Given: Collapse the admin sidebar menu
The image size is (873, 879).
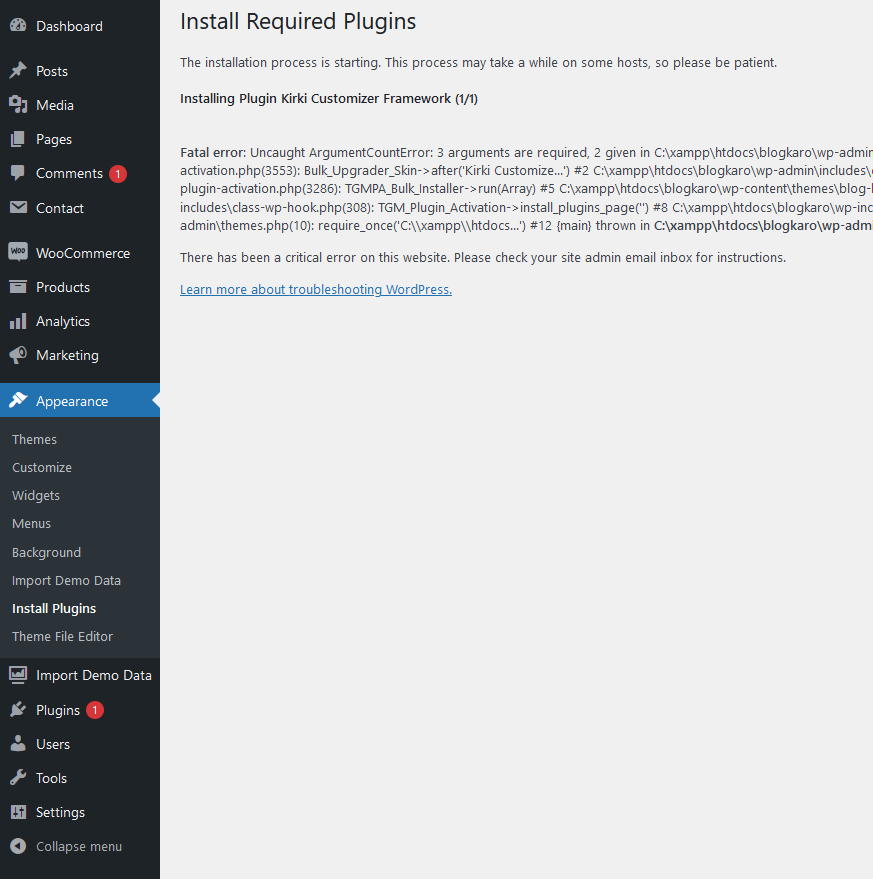Looking at the screenshot, I should click(x=78, y=846).
